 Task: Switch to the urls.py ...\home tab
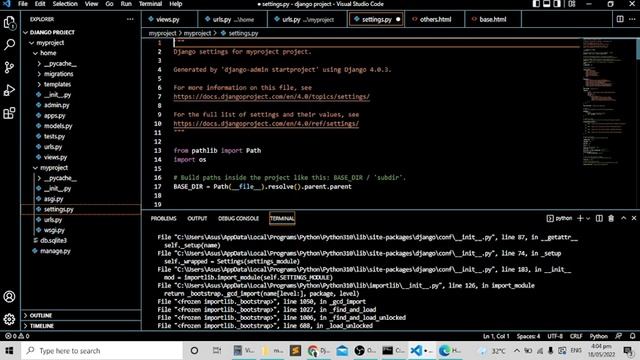(233, 19)
